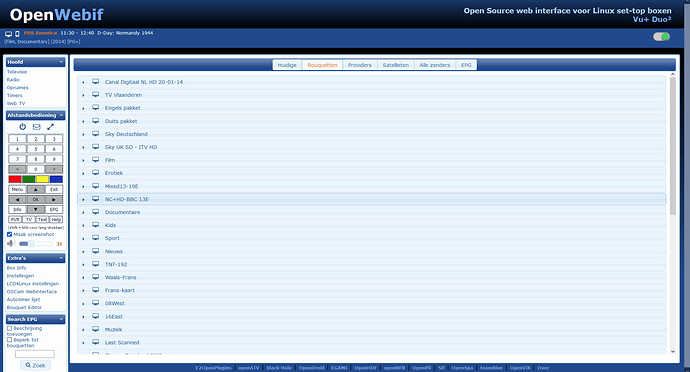Collapse the Hoofd sidebar section
Image resolution: width=690 pixels, height=372 pixels.
61,62
